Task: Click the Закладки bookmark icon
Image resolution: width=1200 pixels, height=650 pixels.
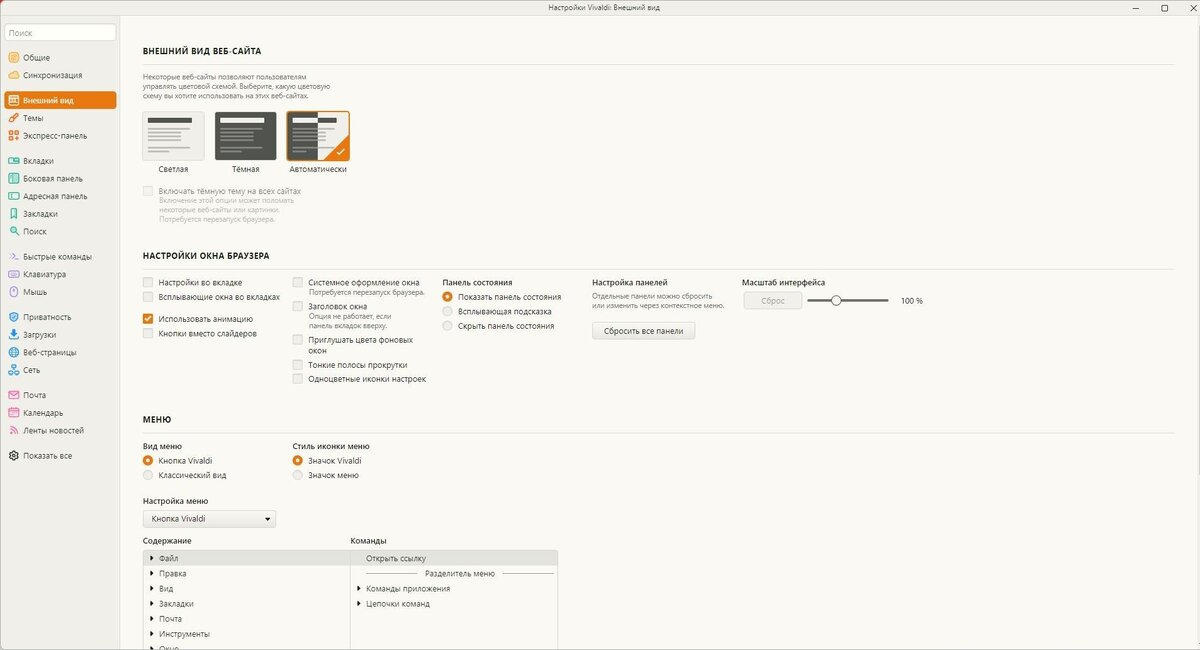Action: [x=13, y=214]
